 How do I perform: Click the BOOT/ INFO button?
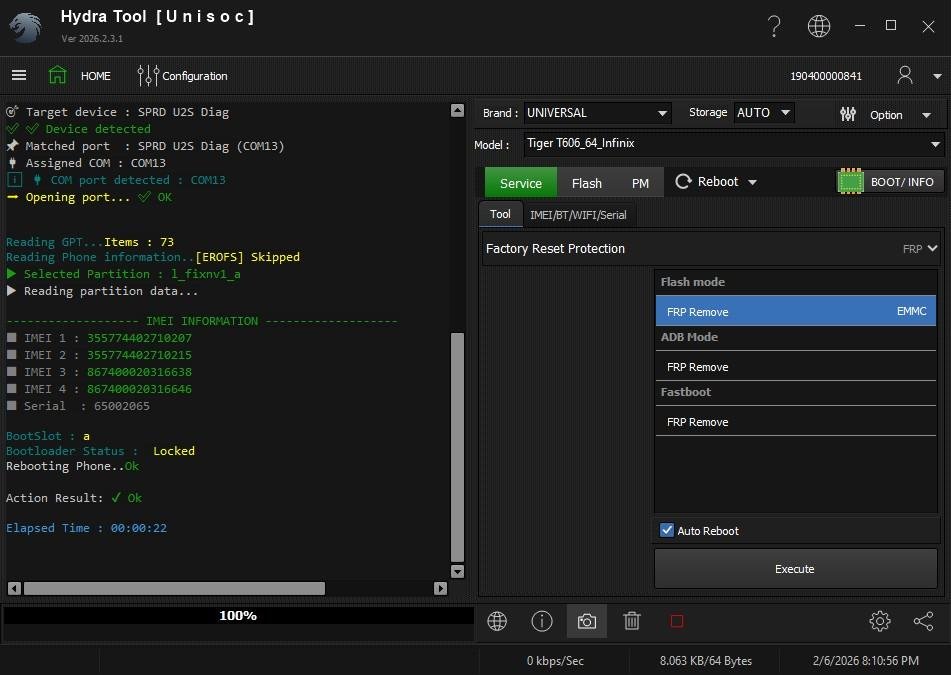tap(889, 182)
